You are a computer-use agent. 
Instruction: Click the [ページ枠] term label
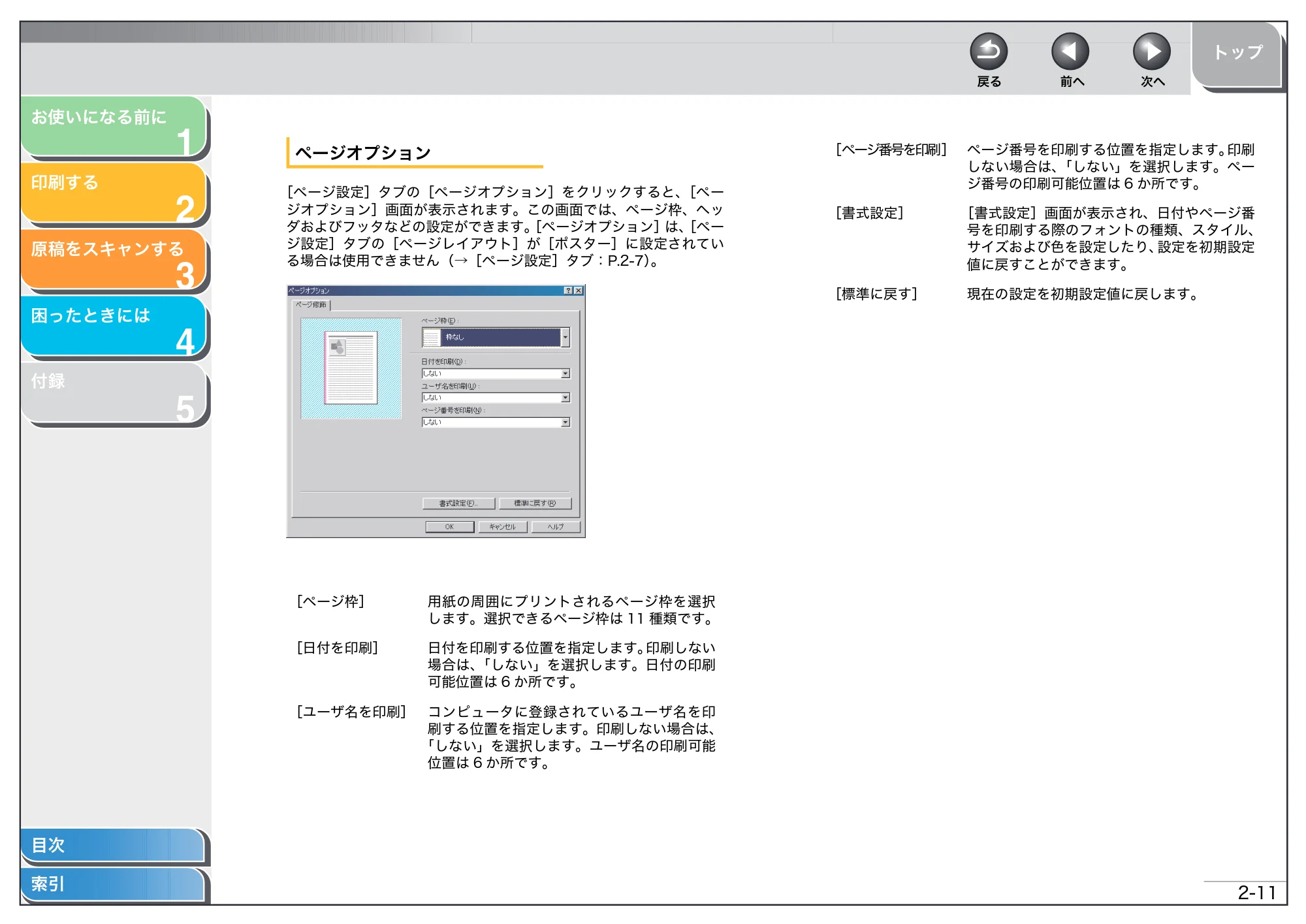tap(330, 601)
